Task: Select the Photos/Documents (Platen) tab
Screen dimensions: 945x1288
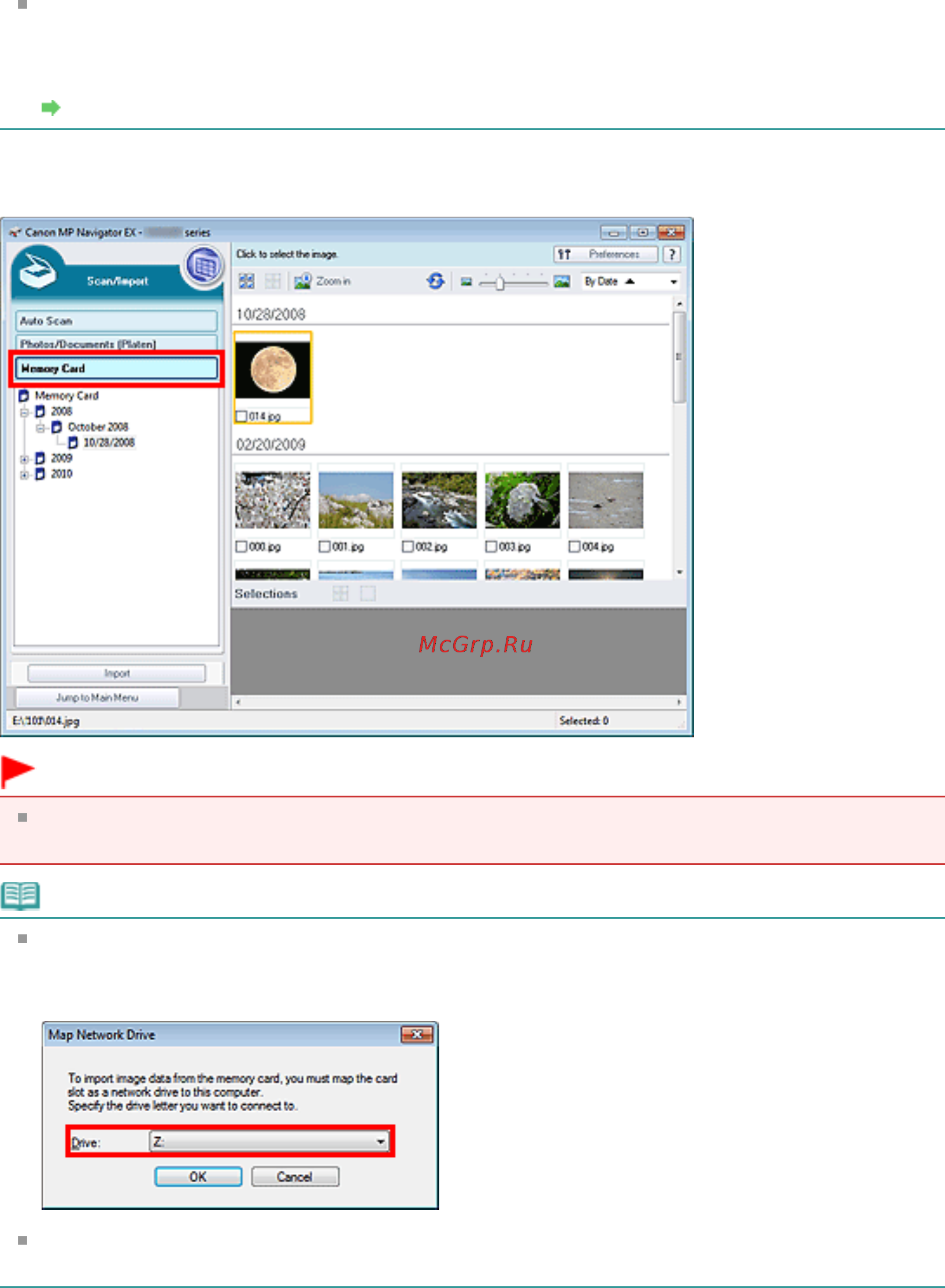Action: [116, 343]
